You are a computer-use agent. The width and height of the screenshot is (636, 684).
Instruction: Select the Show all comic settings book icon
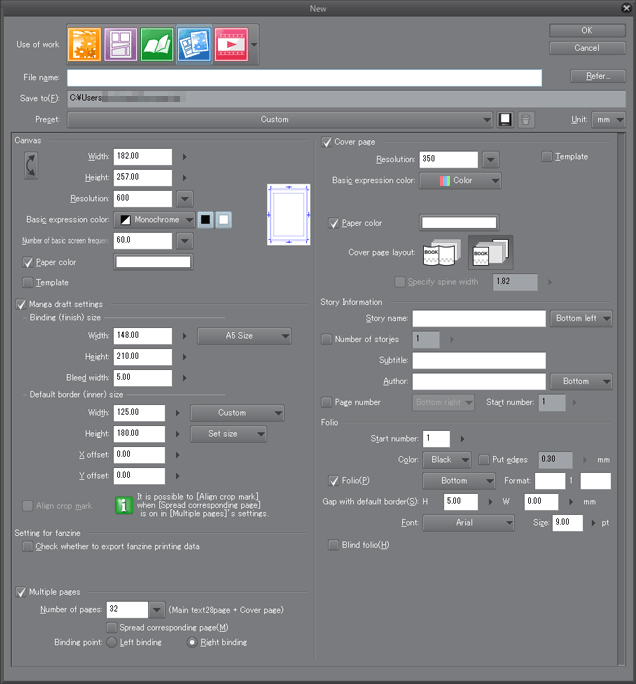pos(157,44)
